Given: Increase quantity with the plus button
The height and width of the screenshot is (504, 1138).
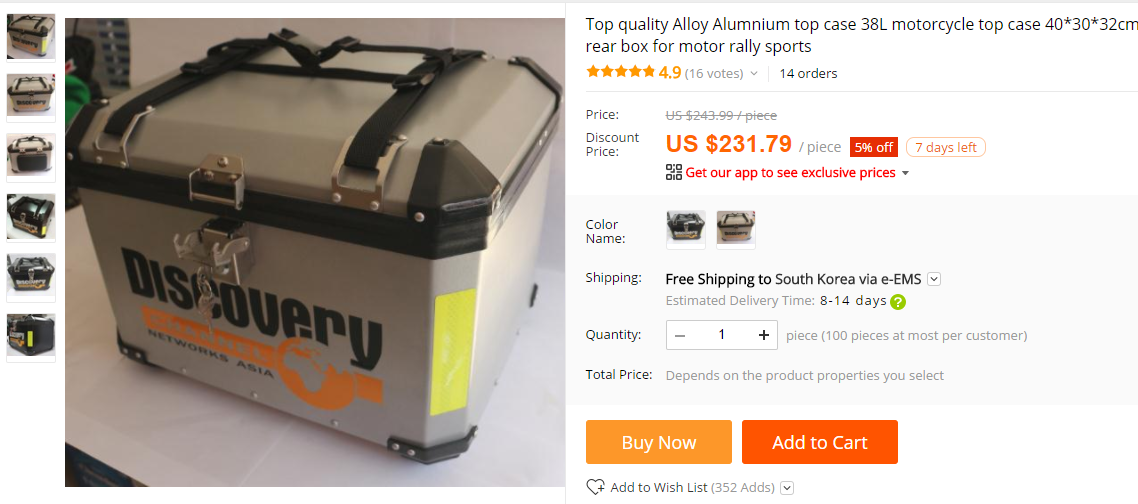Looking at the screenshot, I should coord(764,335).
